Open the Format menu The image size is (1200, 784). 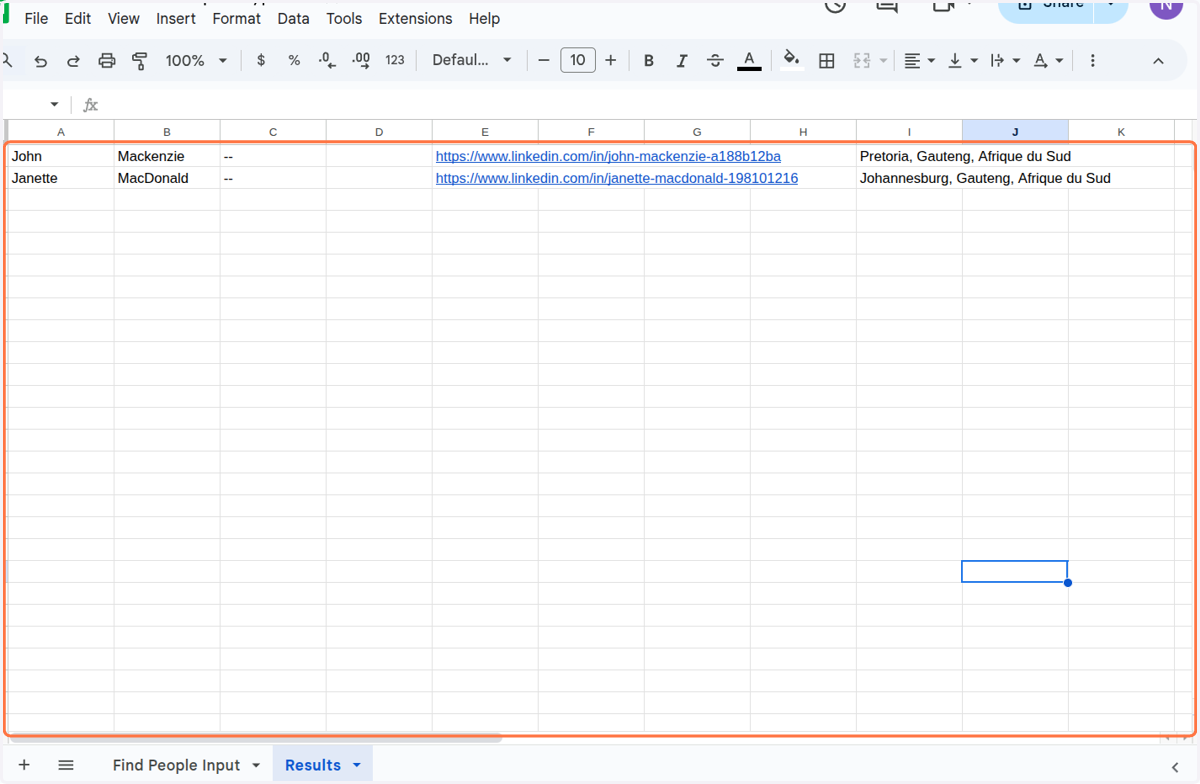(237, 18)
